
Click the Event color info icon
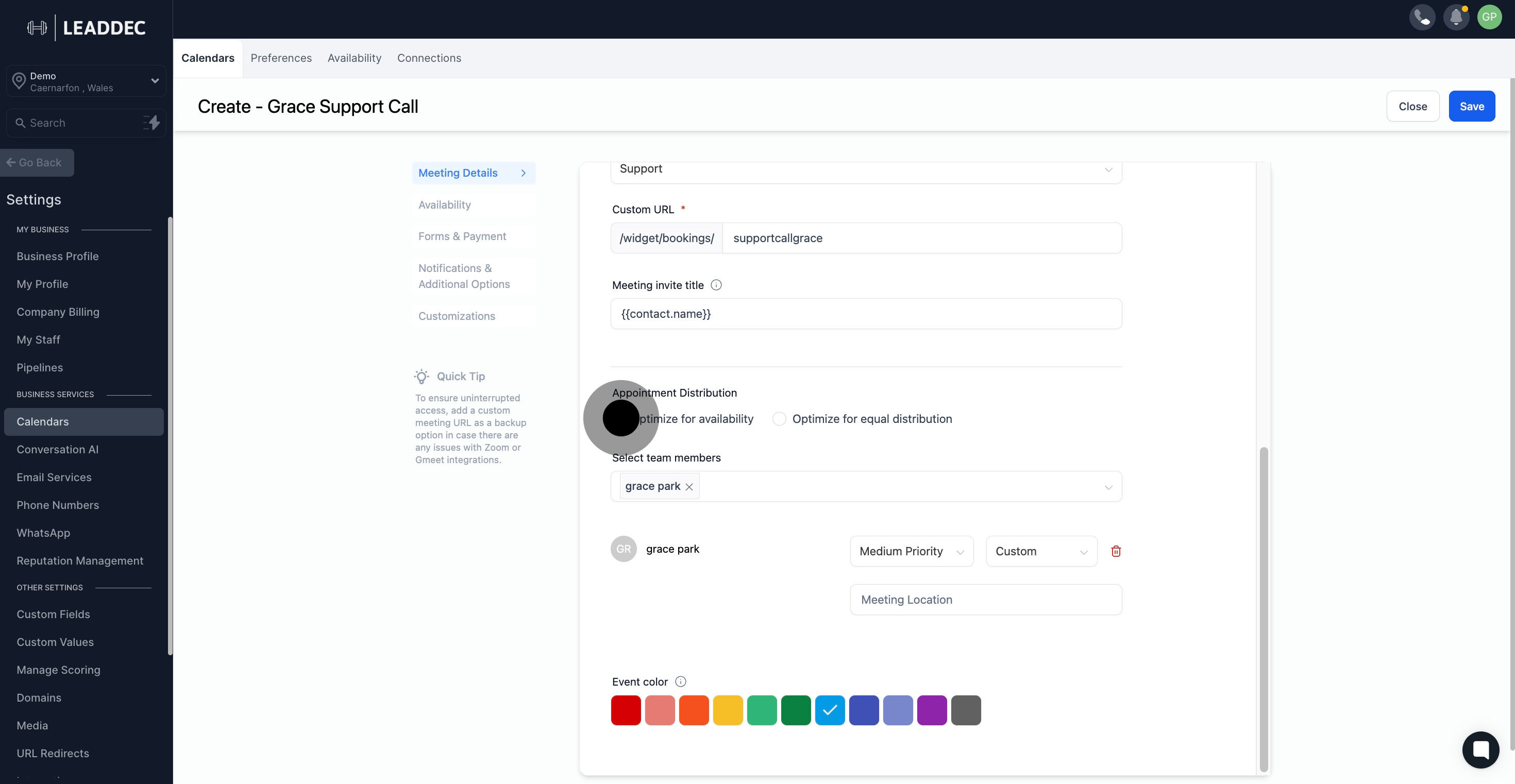pyautogui.click(x=680, y=681)
